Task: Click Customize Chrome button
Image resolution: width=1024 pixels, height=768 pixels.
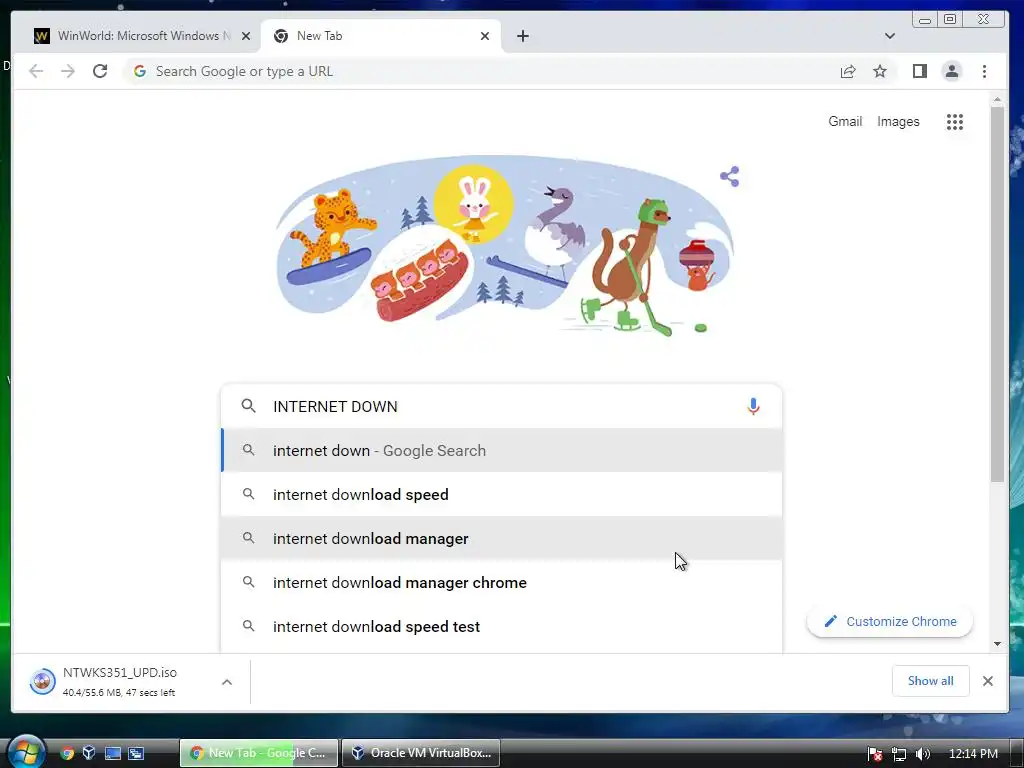Action: (x=889, y=621)
